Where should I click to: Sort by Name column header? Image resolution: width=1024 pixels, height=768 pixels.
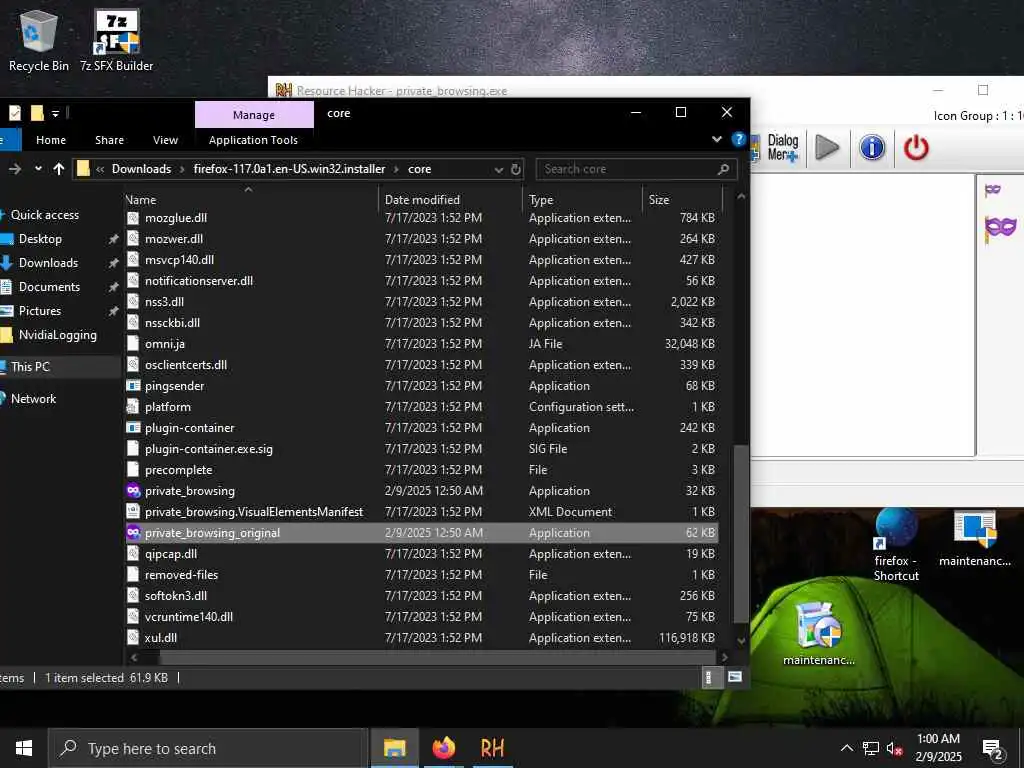pos(250,199)
